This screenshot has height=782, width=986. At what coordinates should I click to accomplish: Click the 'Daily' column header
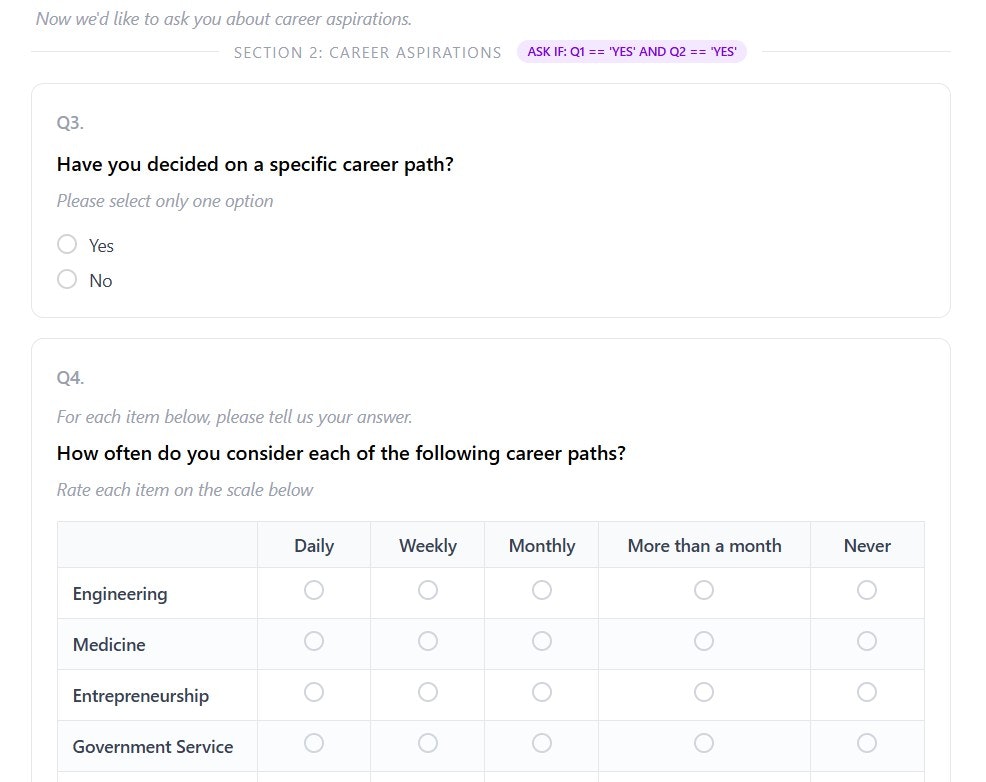click(x=313, y=545)
